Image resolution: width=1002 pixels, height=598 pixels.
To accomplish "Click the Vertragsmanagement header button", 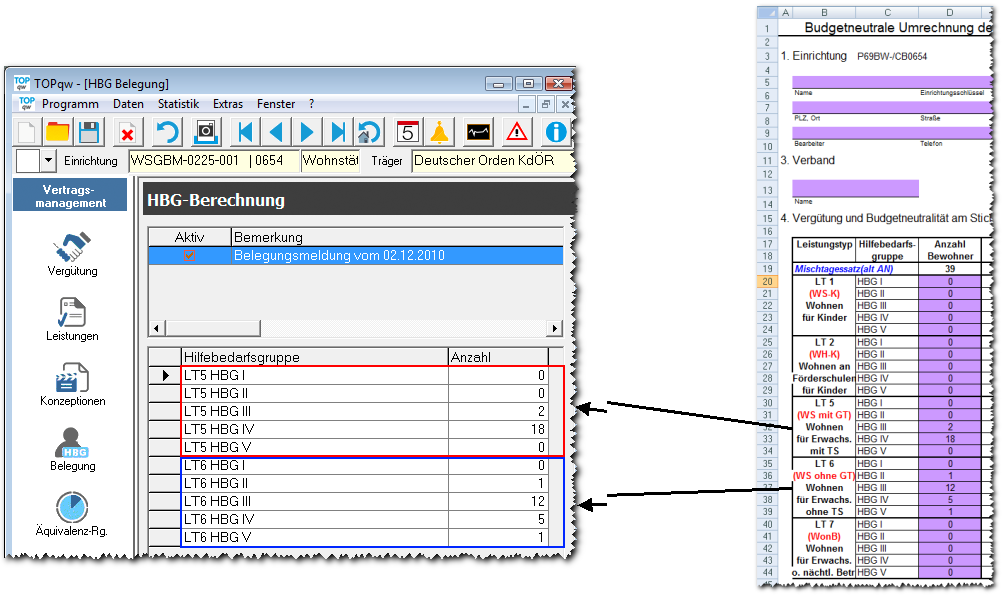I will click(71, 195).
